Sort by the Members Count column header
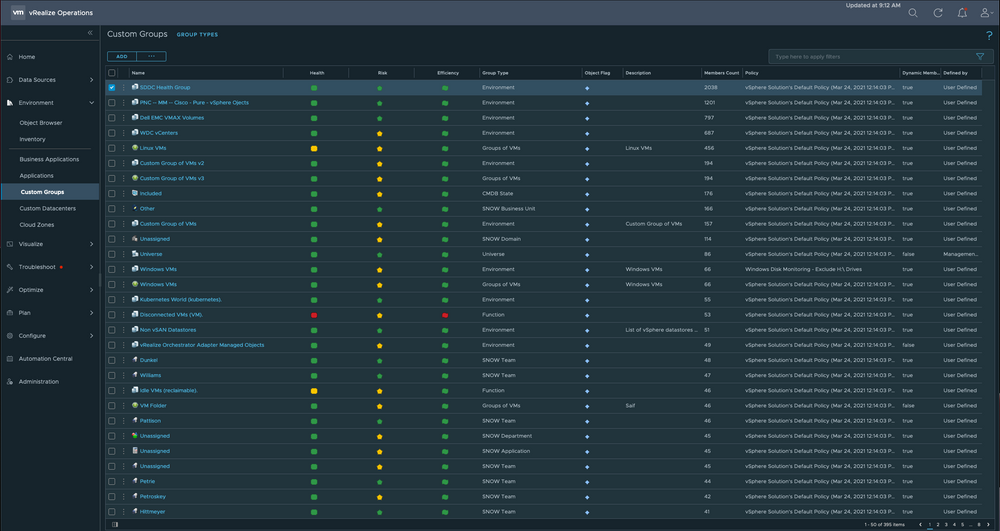The height and width of the screenshot is (531, 1000). (721, 73)
